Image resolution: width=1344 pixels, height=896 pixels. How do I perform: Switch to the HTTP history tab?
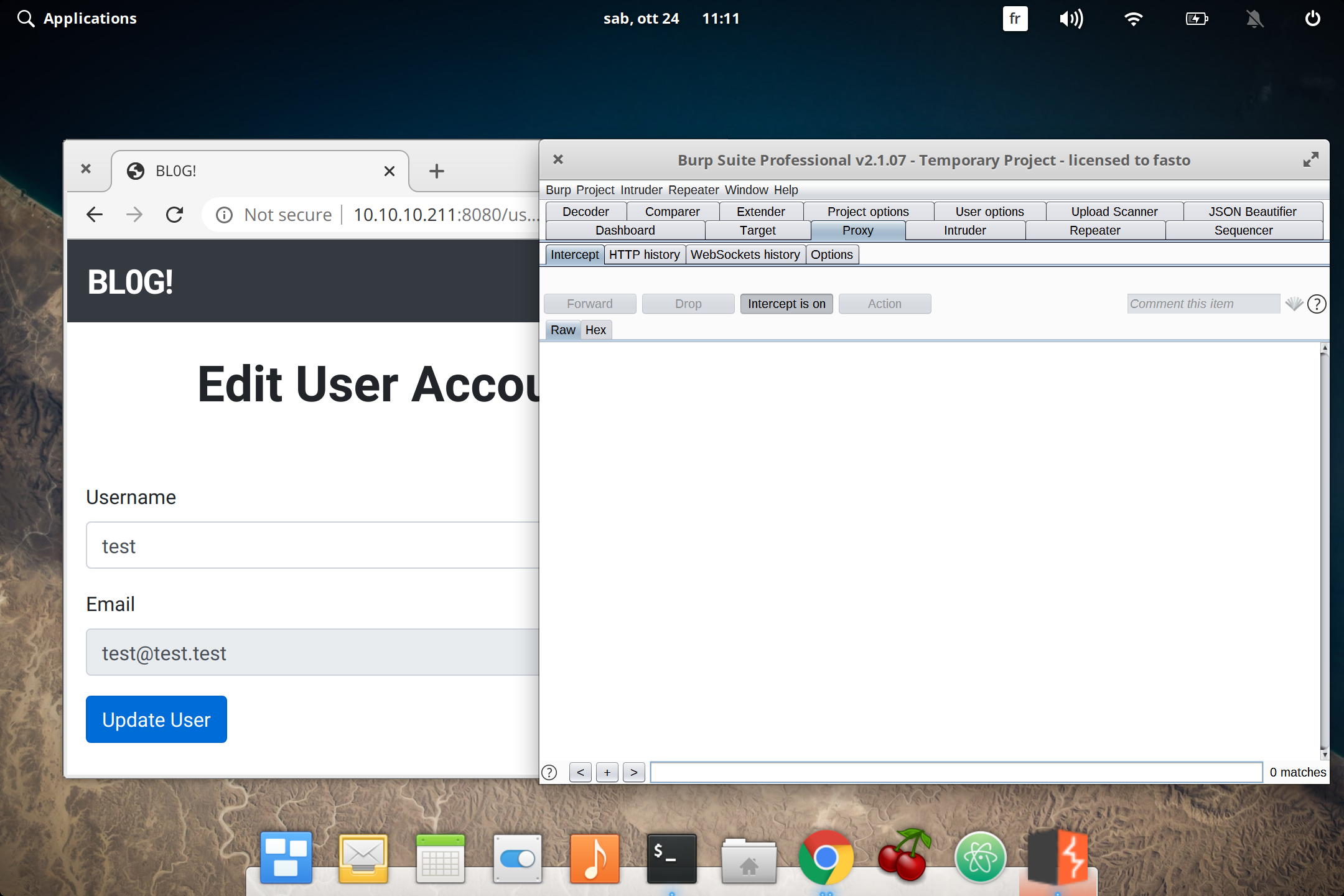coord(644,254)
